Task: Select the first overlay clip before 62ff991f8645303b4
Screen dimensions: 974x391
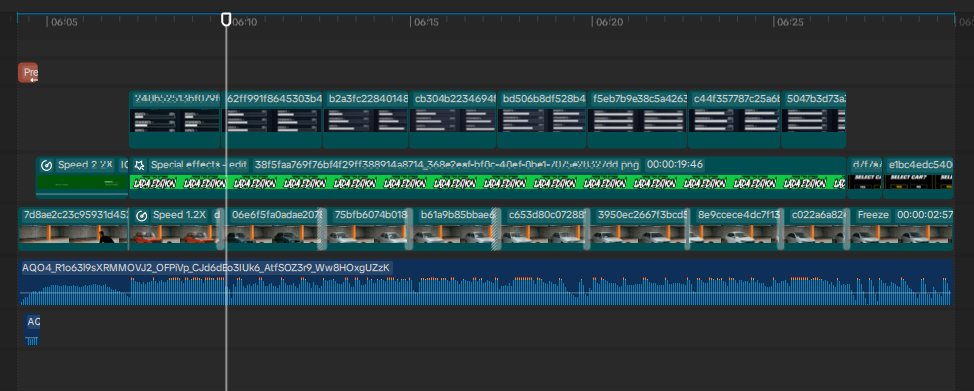Action: tap(175, 119)
